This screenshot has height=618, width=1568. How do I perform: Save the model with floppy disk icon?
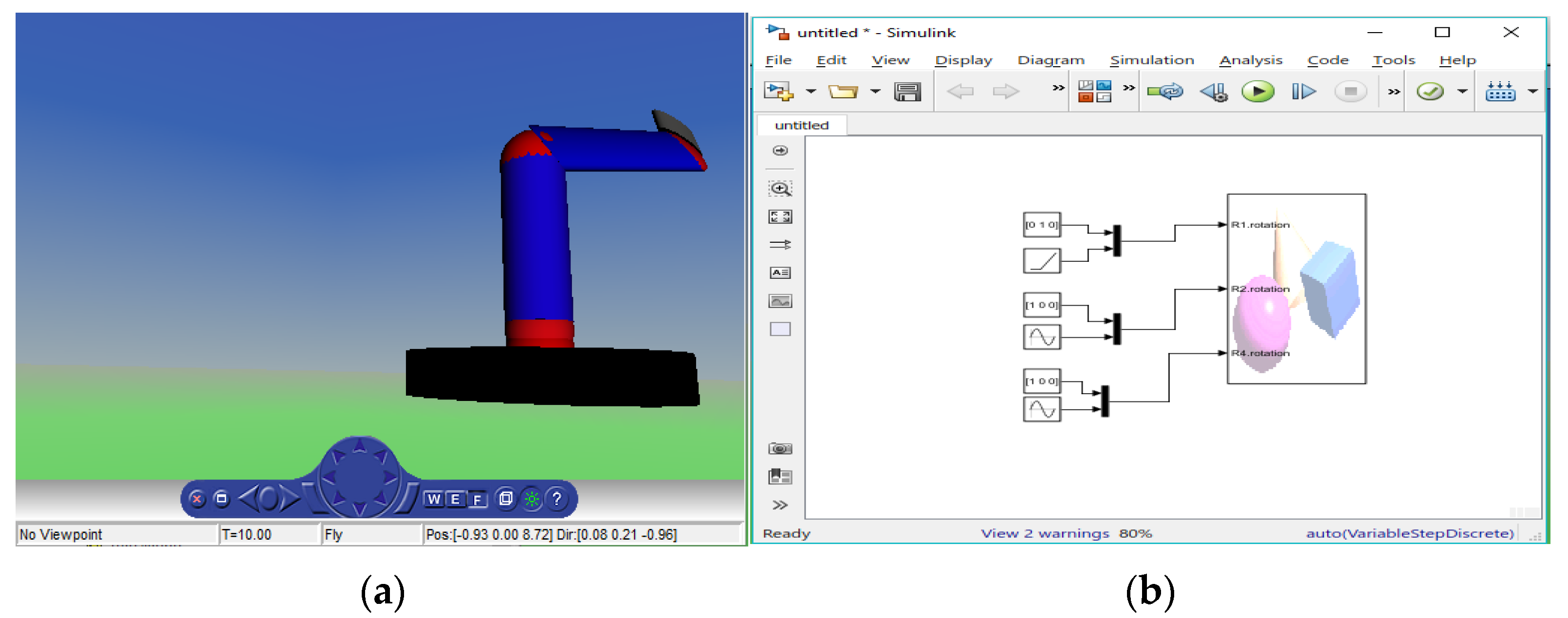tap(907, 91)
